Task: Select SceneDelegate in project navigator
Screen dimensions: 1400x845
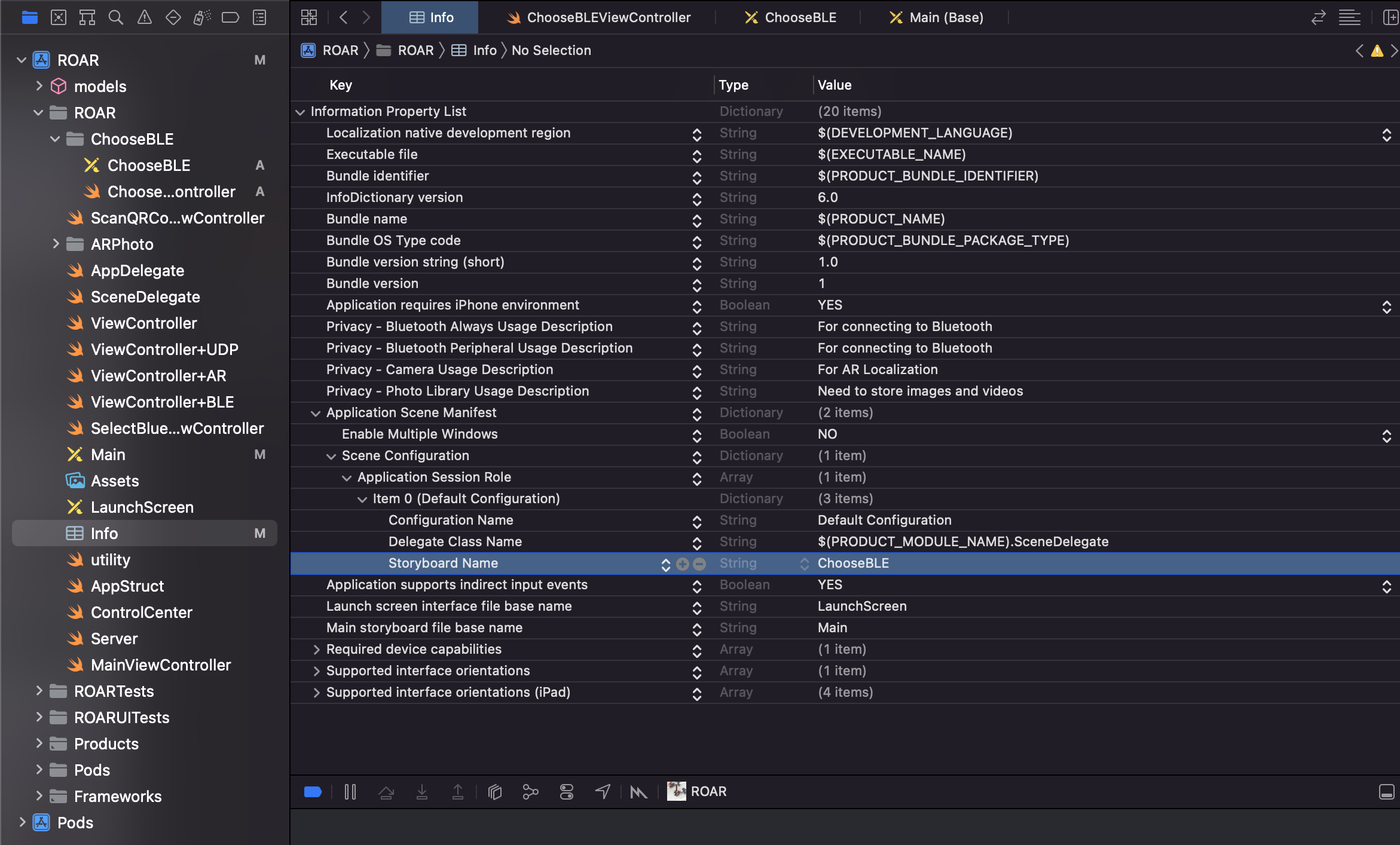Action: (145, 296)
